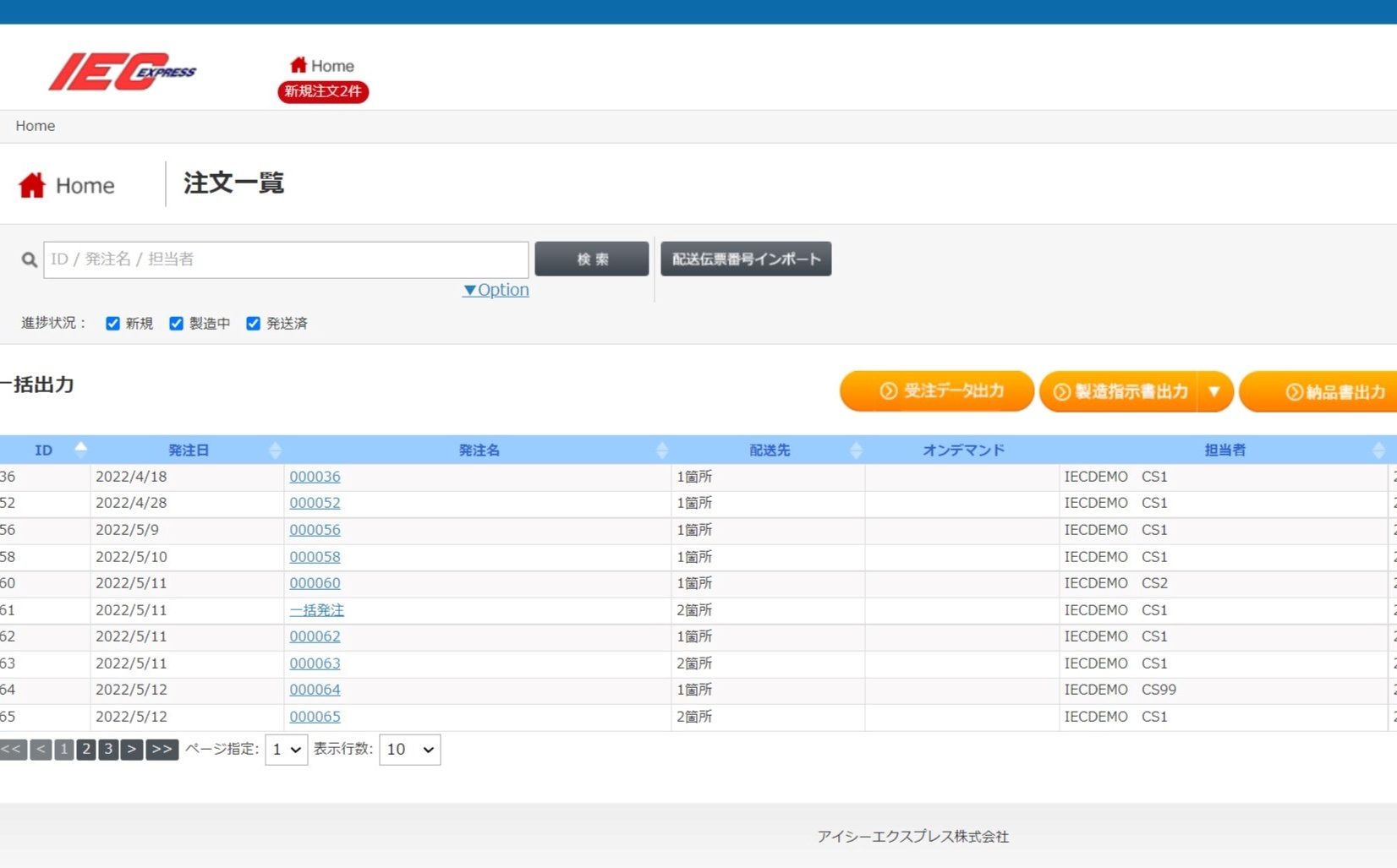Go to last page with >> button
The image size is (1397, 868).
(162, 750)
